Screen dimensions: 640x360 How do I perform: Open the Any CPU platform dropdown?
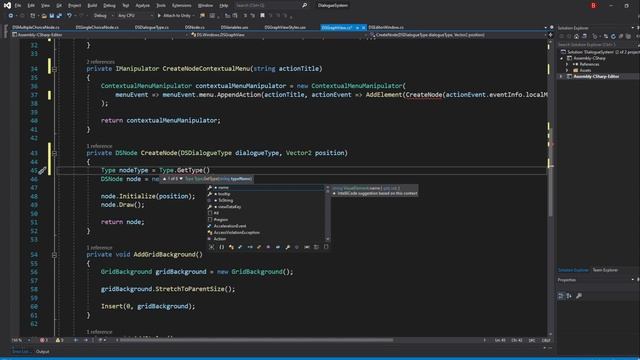[x=135, y=16]
